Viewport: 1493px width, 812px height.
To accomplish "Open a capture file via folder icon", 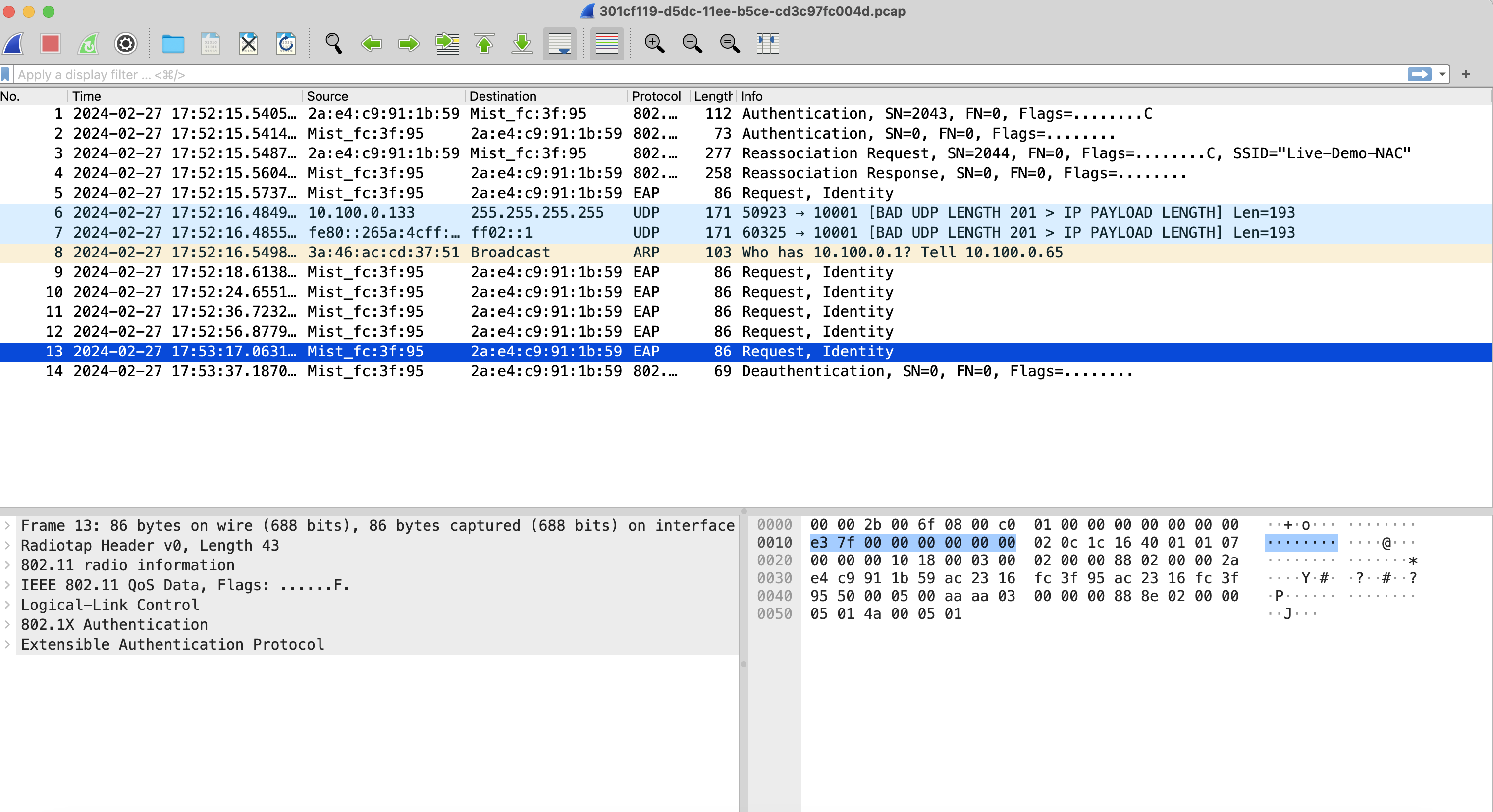I will (173, 44).
